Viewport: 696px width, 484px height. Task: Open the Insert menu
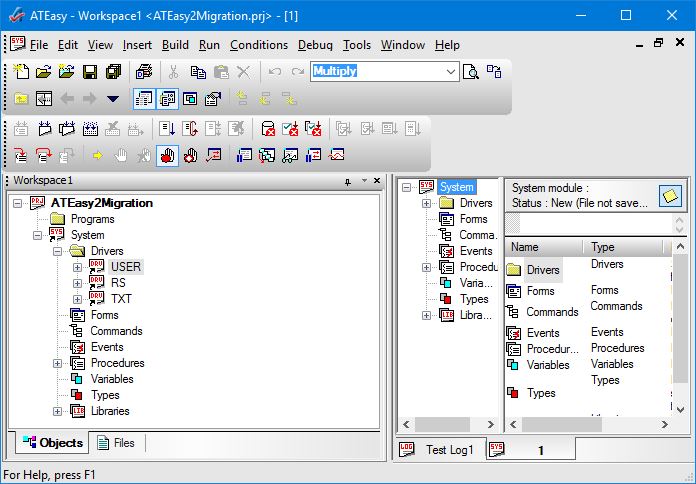tap(137, 45)
